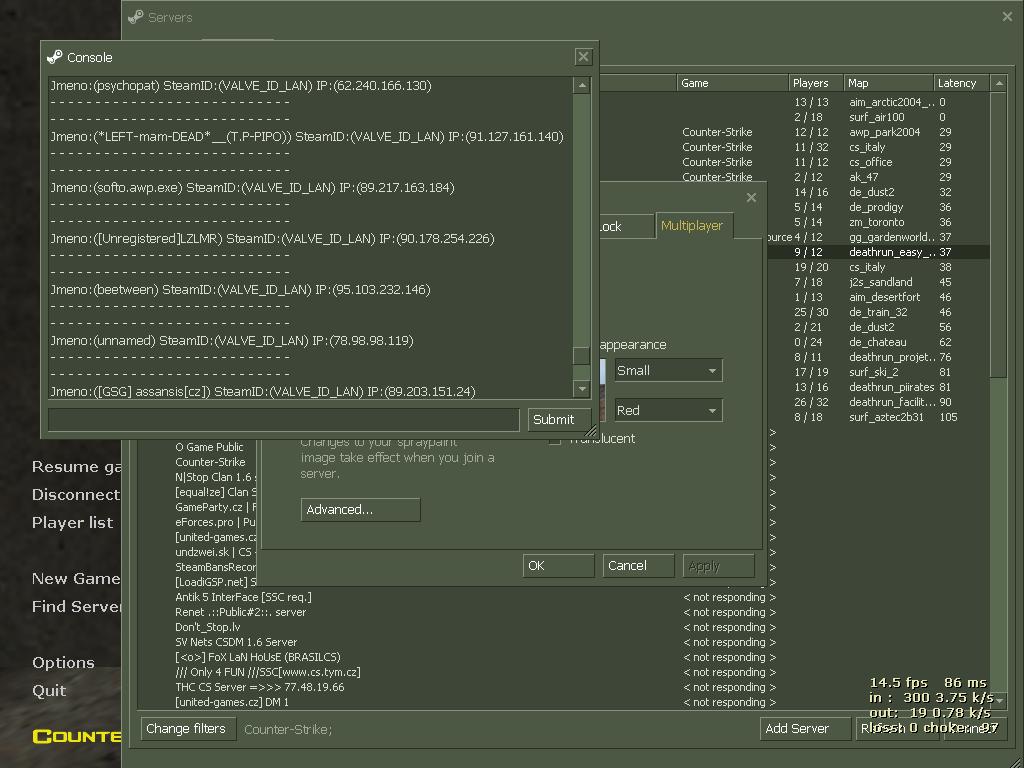Click the Console scrollbar thumb

click(x=581, y=355)
